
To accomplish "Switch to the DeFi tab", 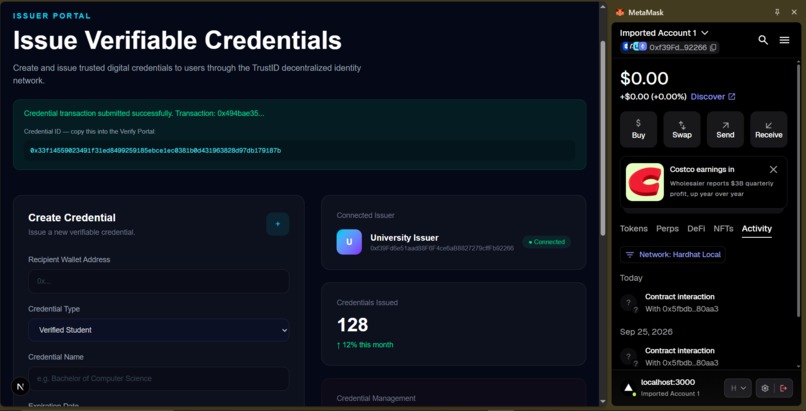I will coord(696,229).
